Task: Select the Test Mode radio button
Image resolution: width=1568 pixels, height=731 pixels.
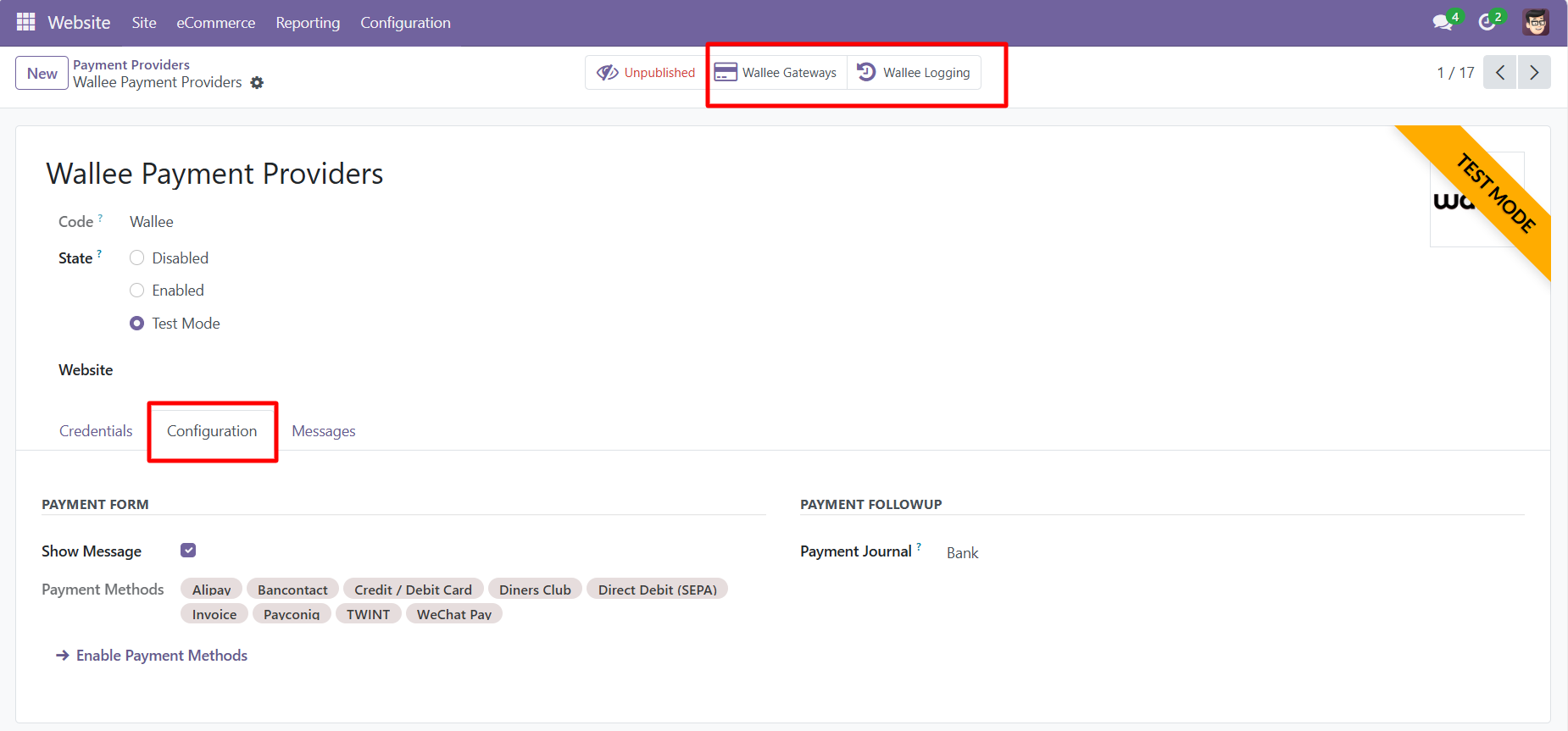Action: (136, 324)
